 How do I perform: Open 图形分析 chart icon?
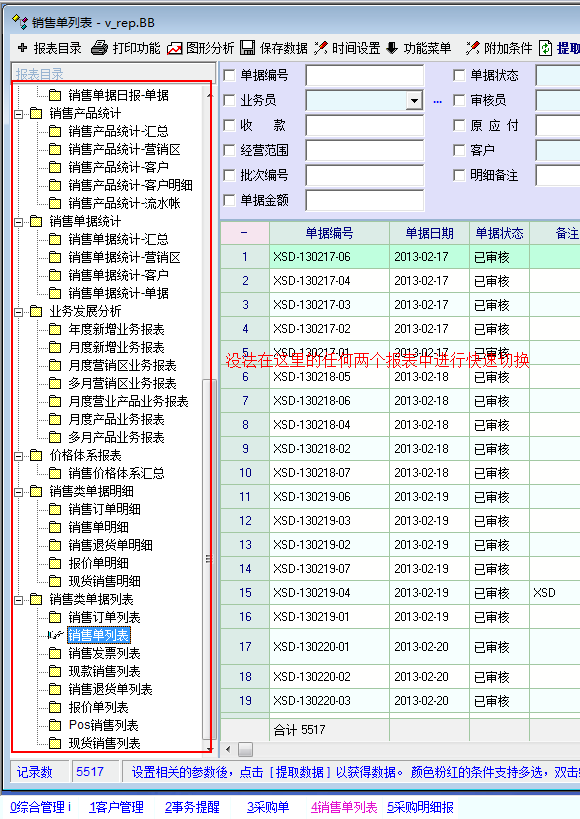[x=175, y=49]
